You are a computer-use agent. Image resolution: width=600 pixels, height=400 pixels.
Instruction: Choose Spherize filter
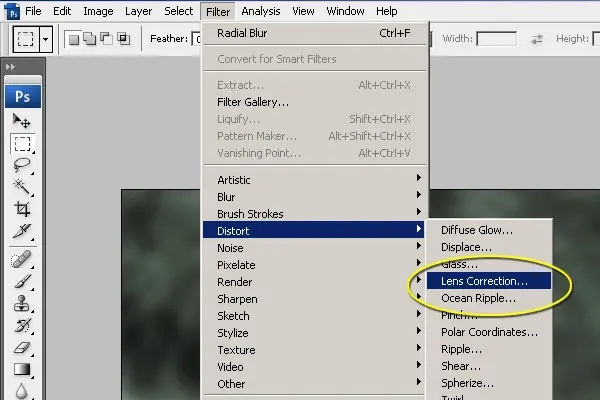pos(489,383)
